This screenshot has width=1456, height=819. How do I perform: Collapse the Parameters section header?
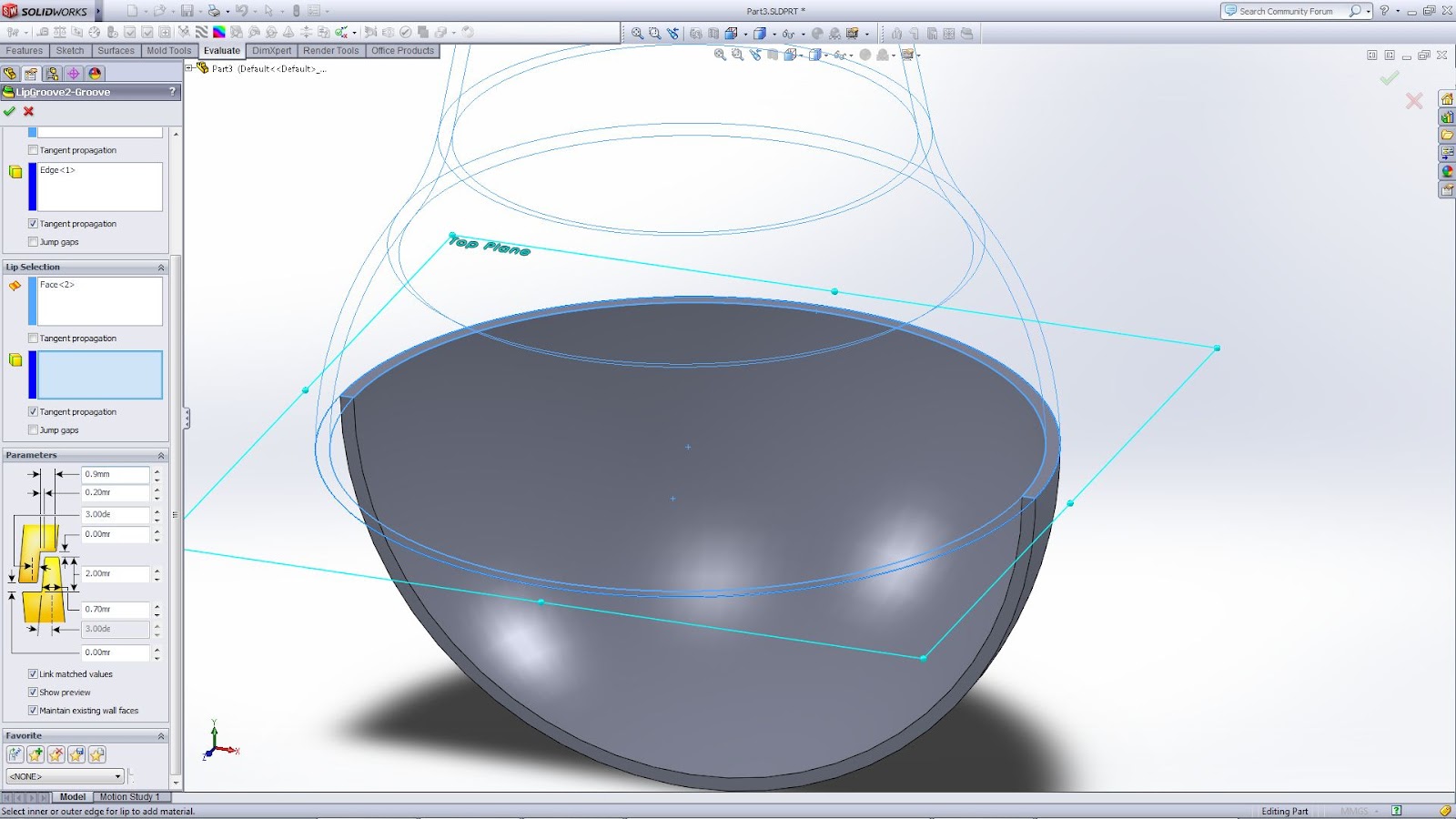161,454
